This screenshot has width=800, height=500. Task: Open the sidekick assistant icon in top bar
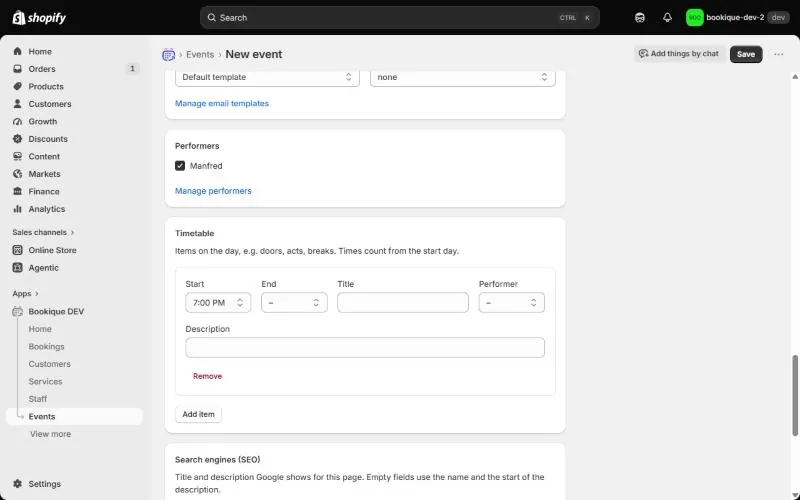pos(640,18)
